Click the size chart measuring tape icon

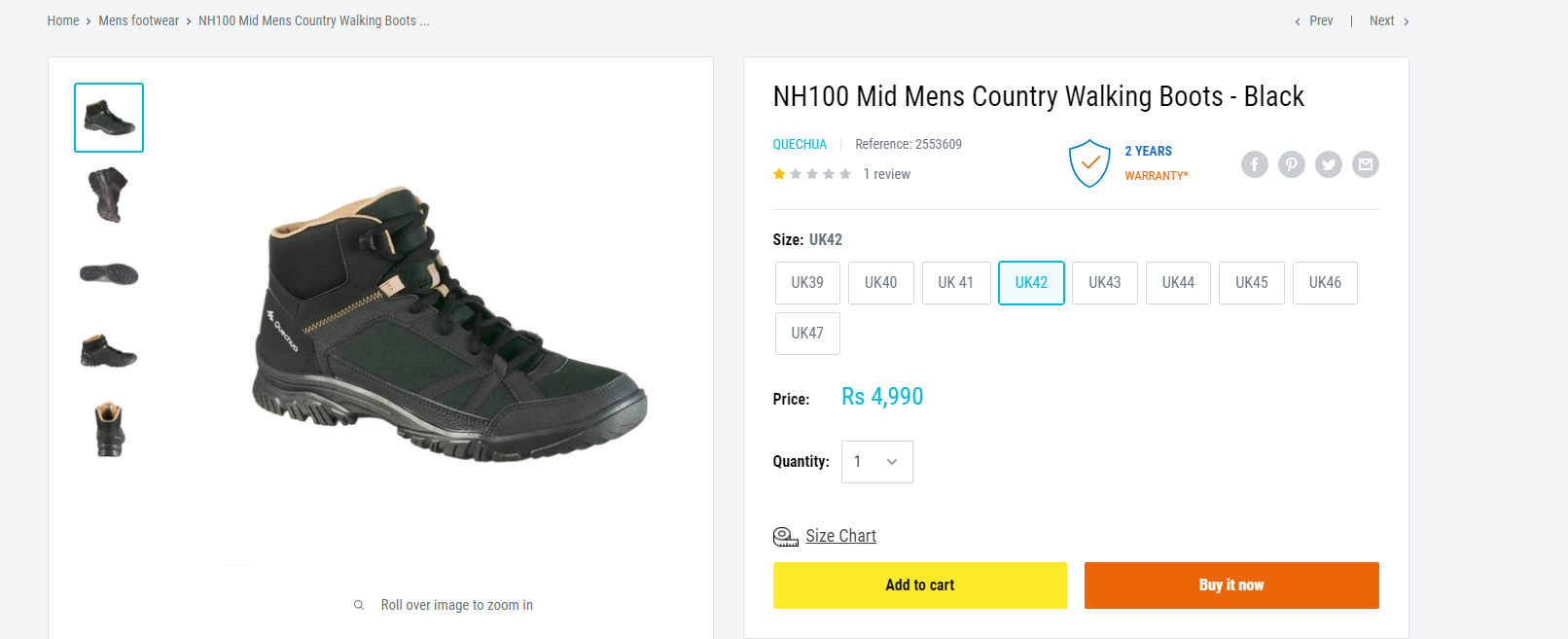coord(785,537)
